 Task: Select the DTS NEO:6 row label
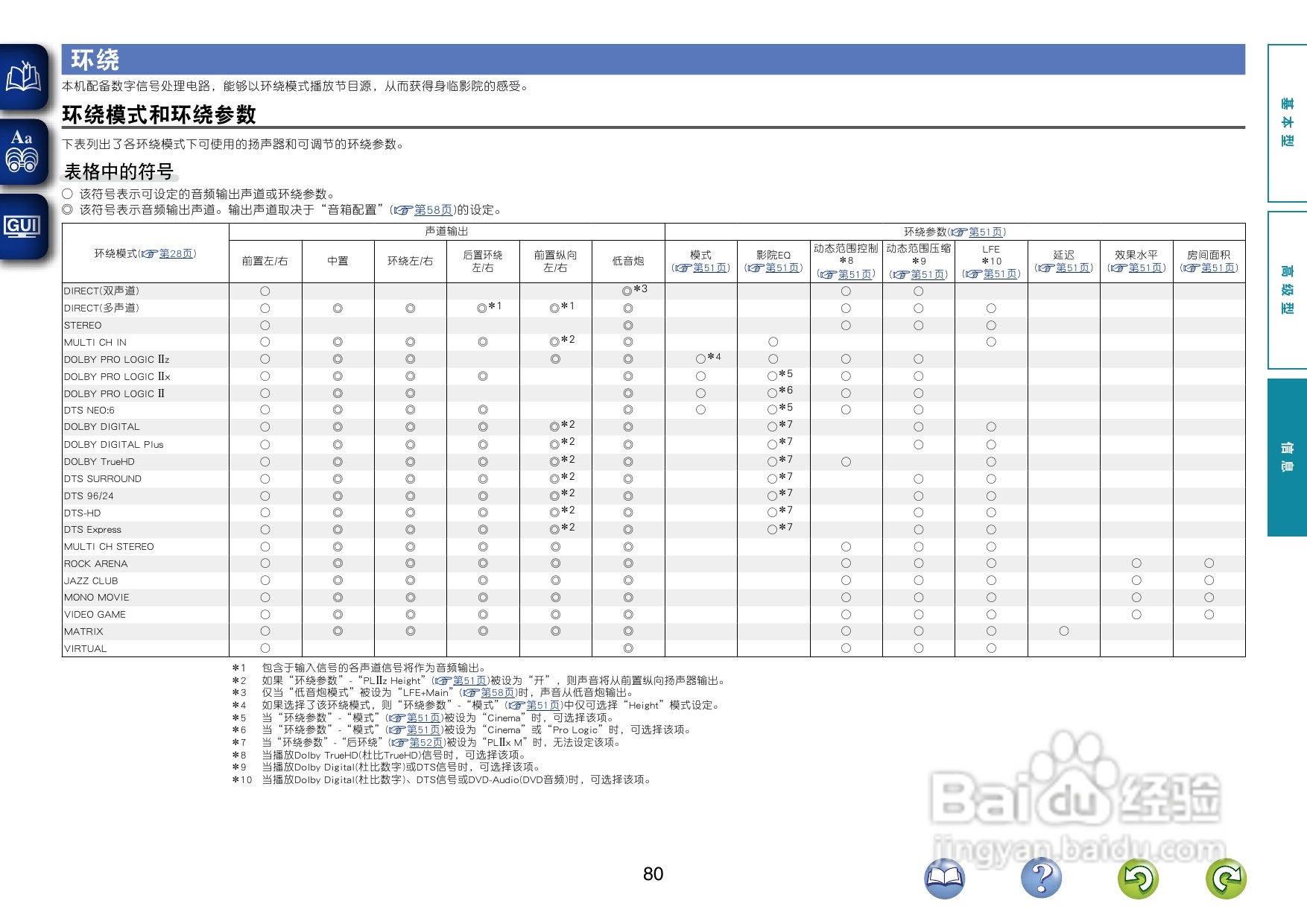click(89, 411)
